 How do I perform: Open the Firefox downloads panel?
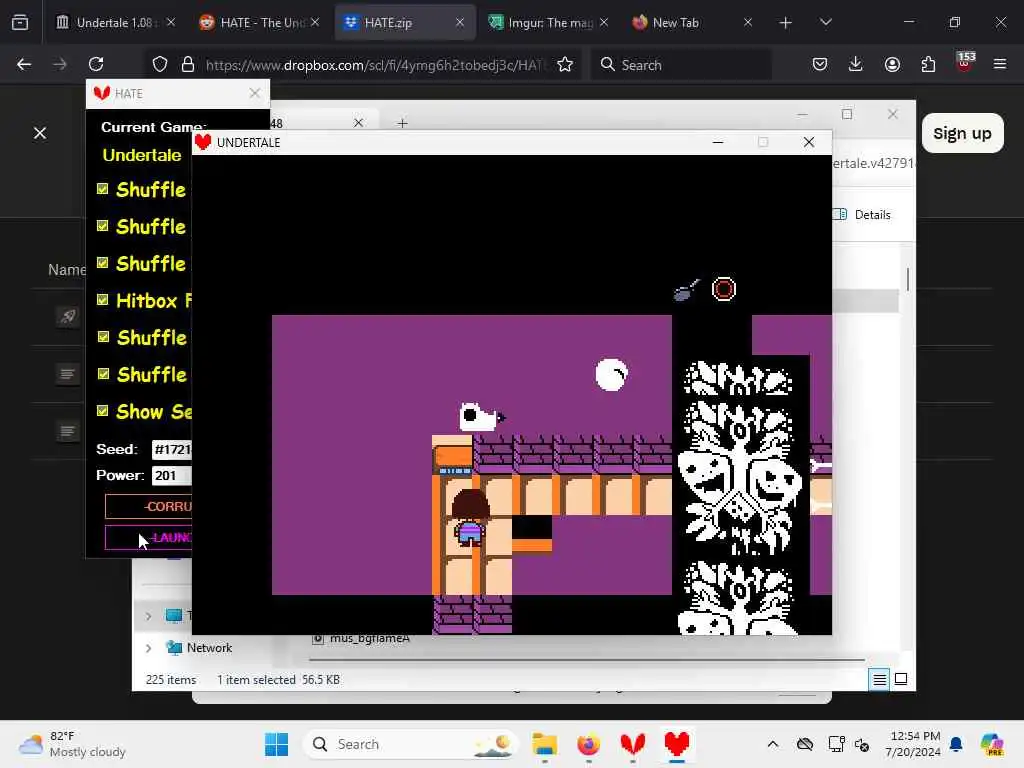856,64
